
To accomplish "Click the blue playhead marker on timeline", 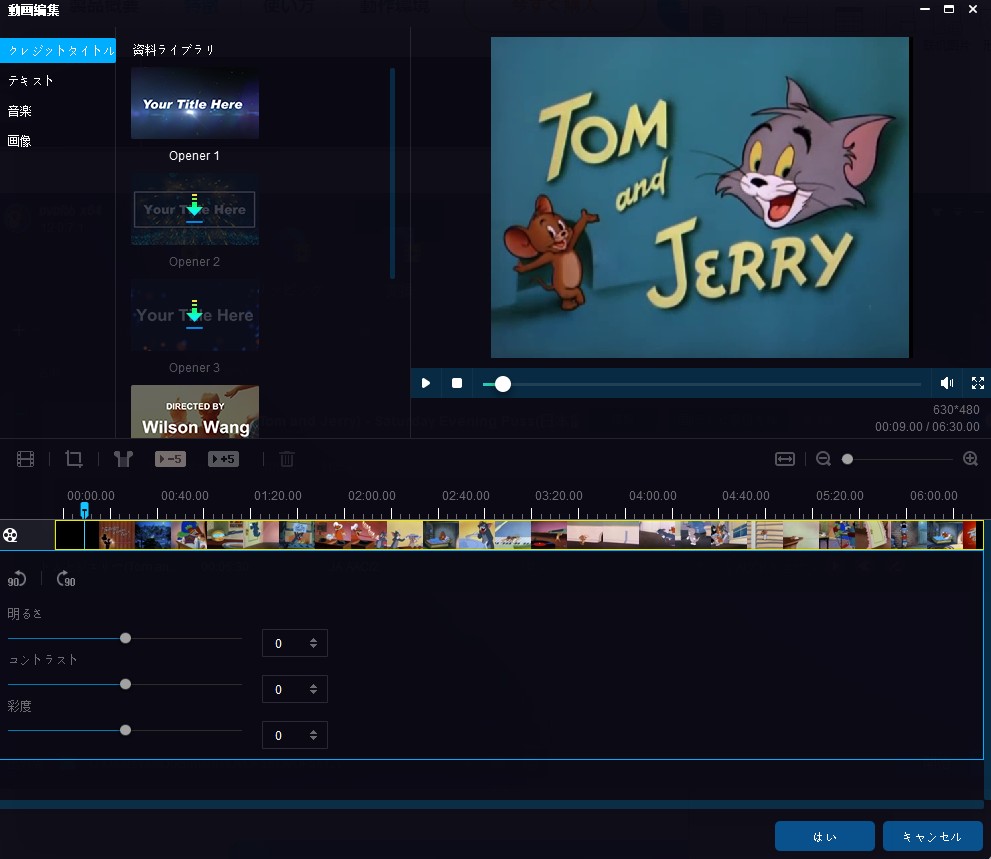I will 85,509.
